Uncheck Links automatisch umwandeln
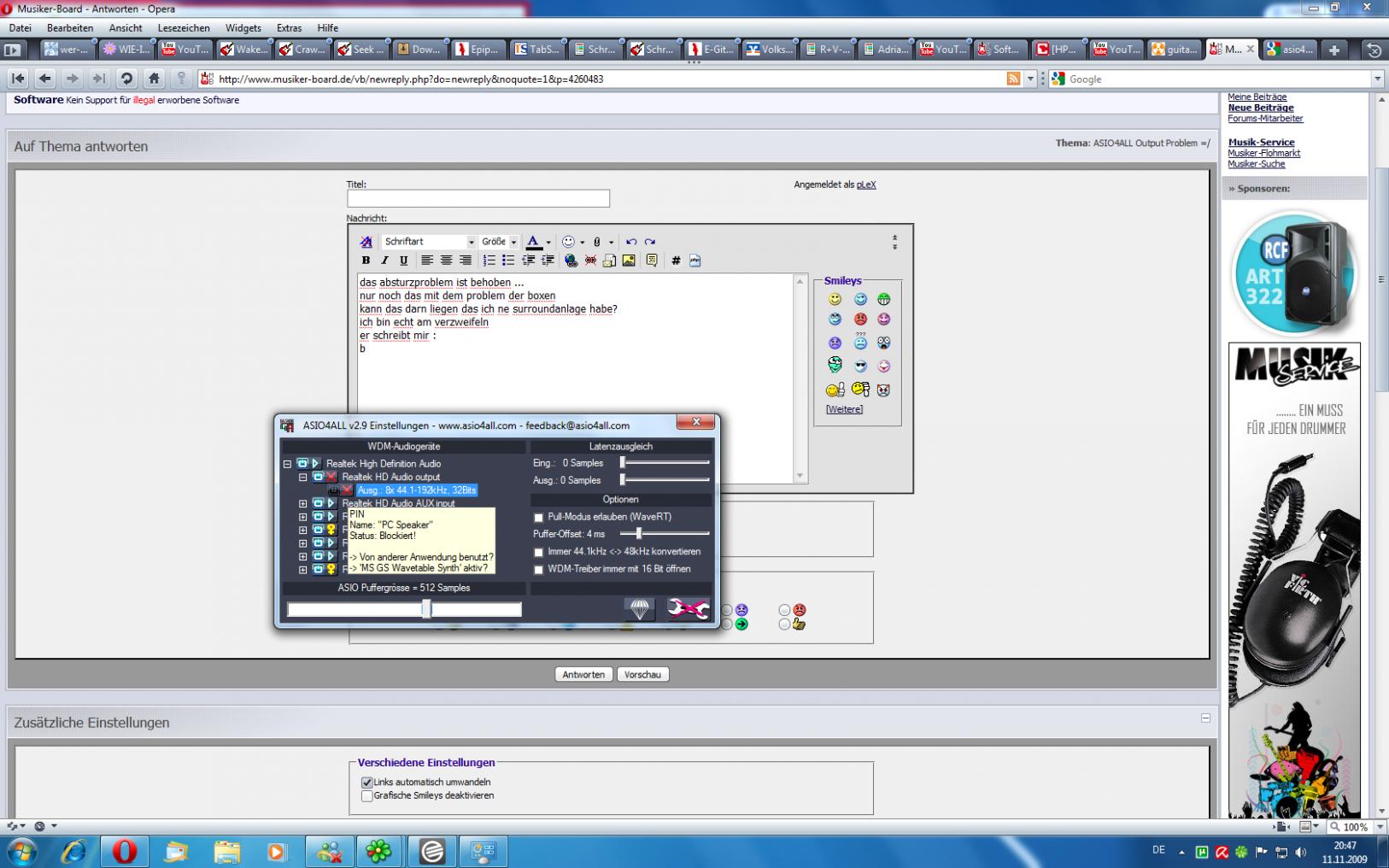This screenshot has height=868, width=1389. (x=366, y=783)
